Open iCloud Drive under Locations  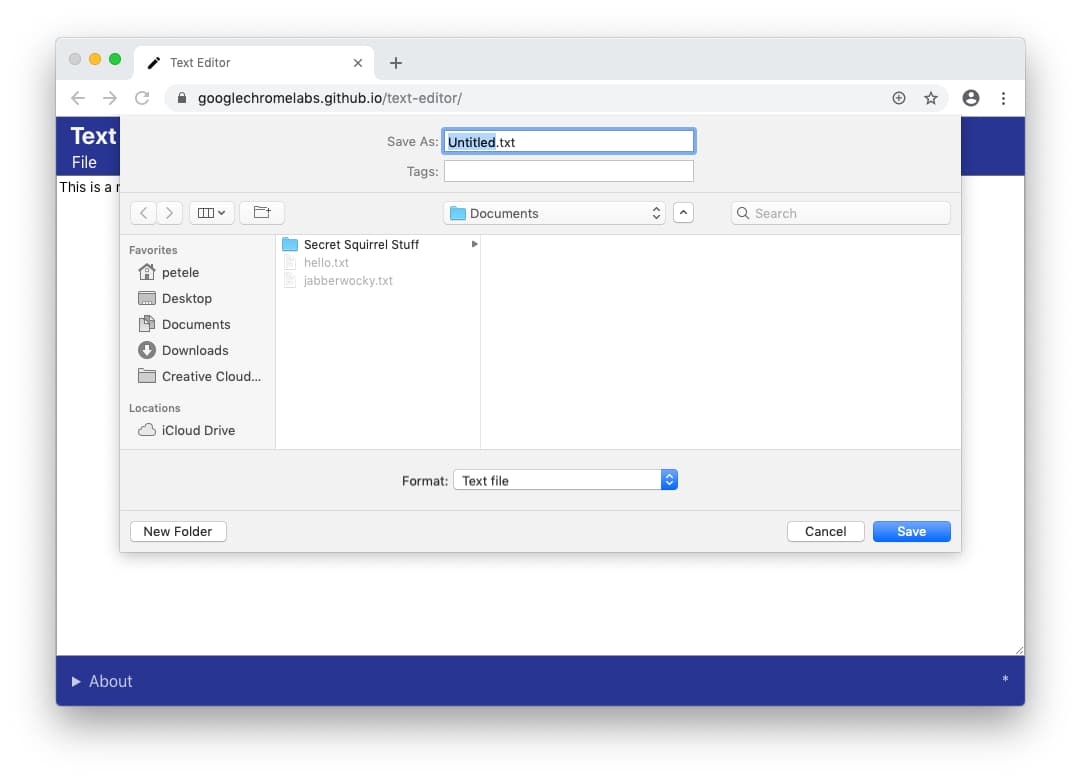pyautogui.click(x=197, y=430)
